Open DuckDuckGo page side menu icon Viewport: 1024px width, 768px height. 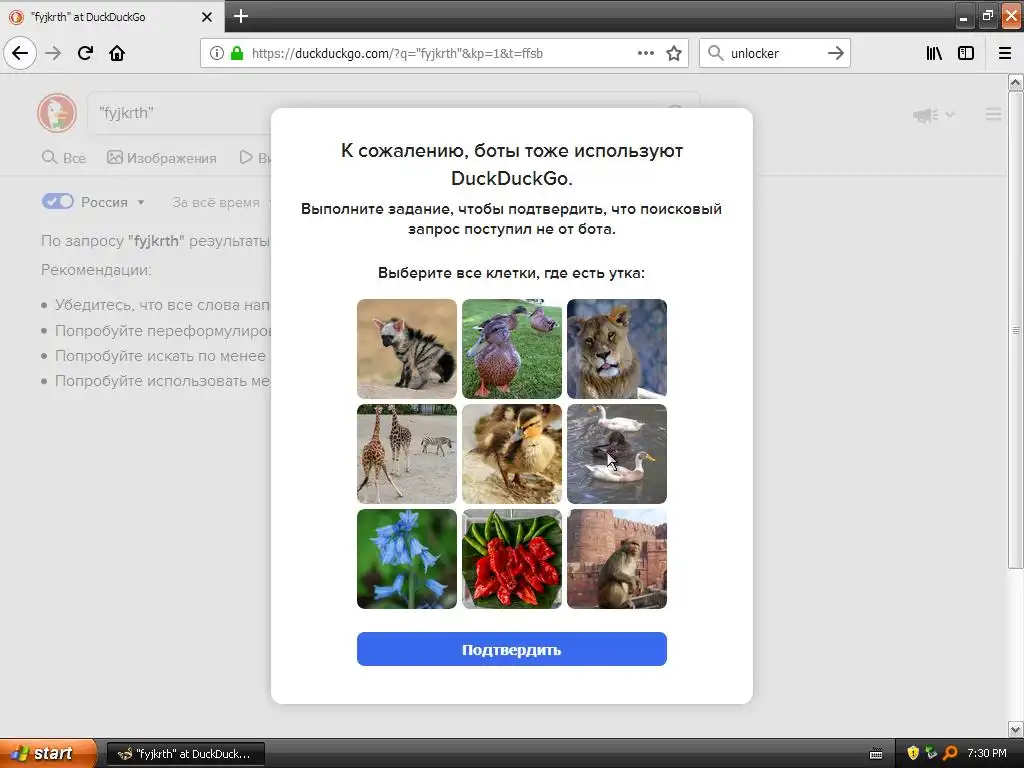pyautogui.click(x=993, y=115)
